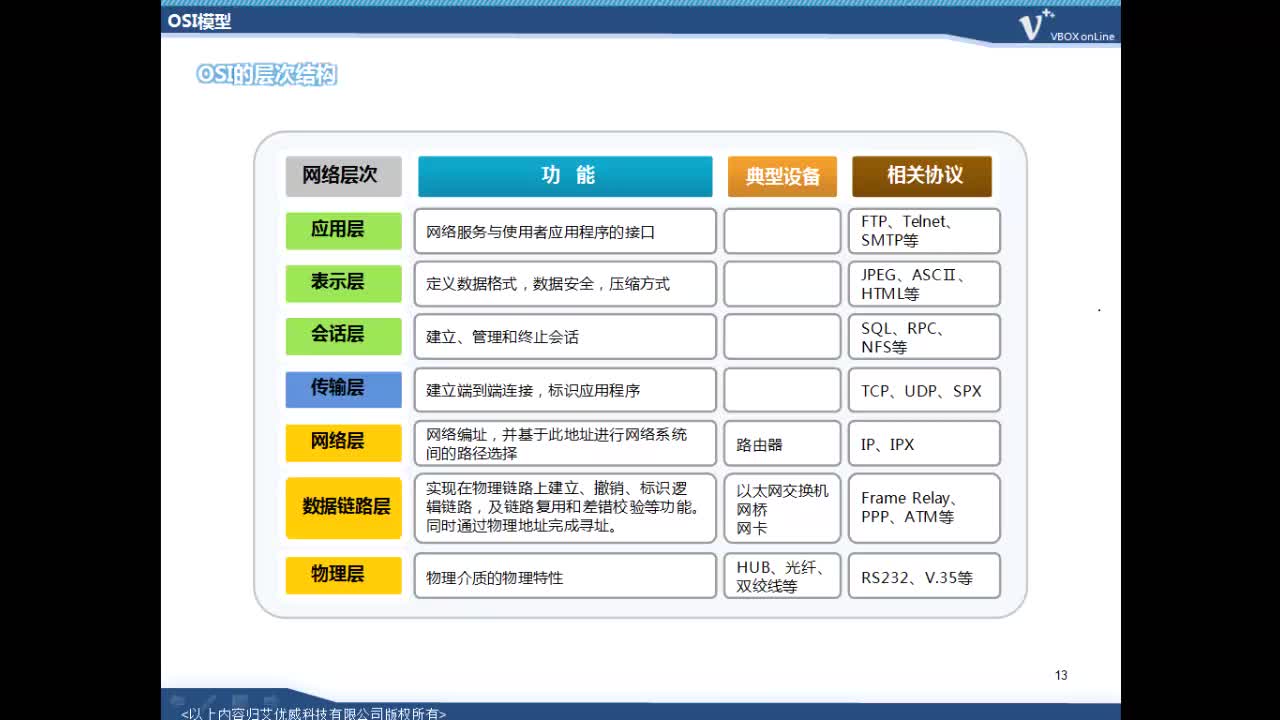Select the 表示层 layer label

point(343,283)
